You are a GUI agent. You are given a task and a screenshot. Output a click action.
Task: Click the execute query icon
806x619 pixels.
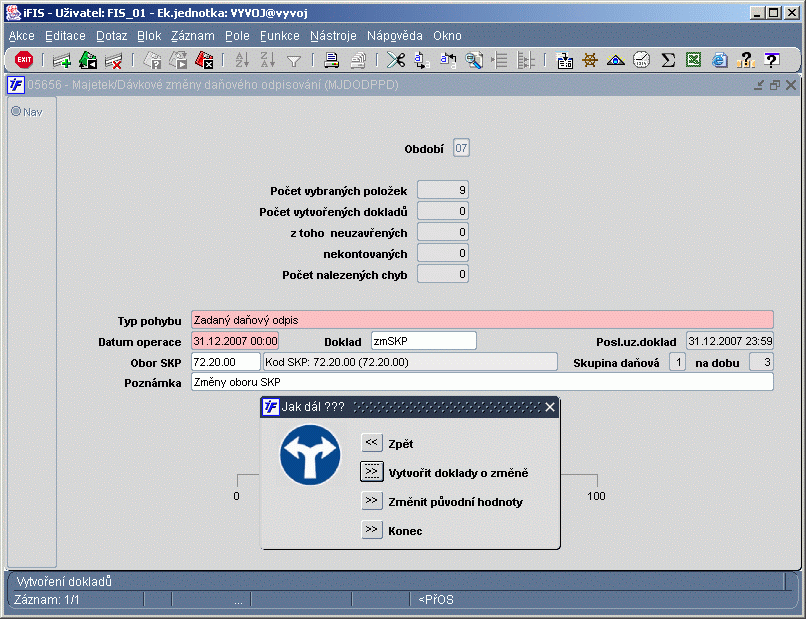pos(178,61)
